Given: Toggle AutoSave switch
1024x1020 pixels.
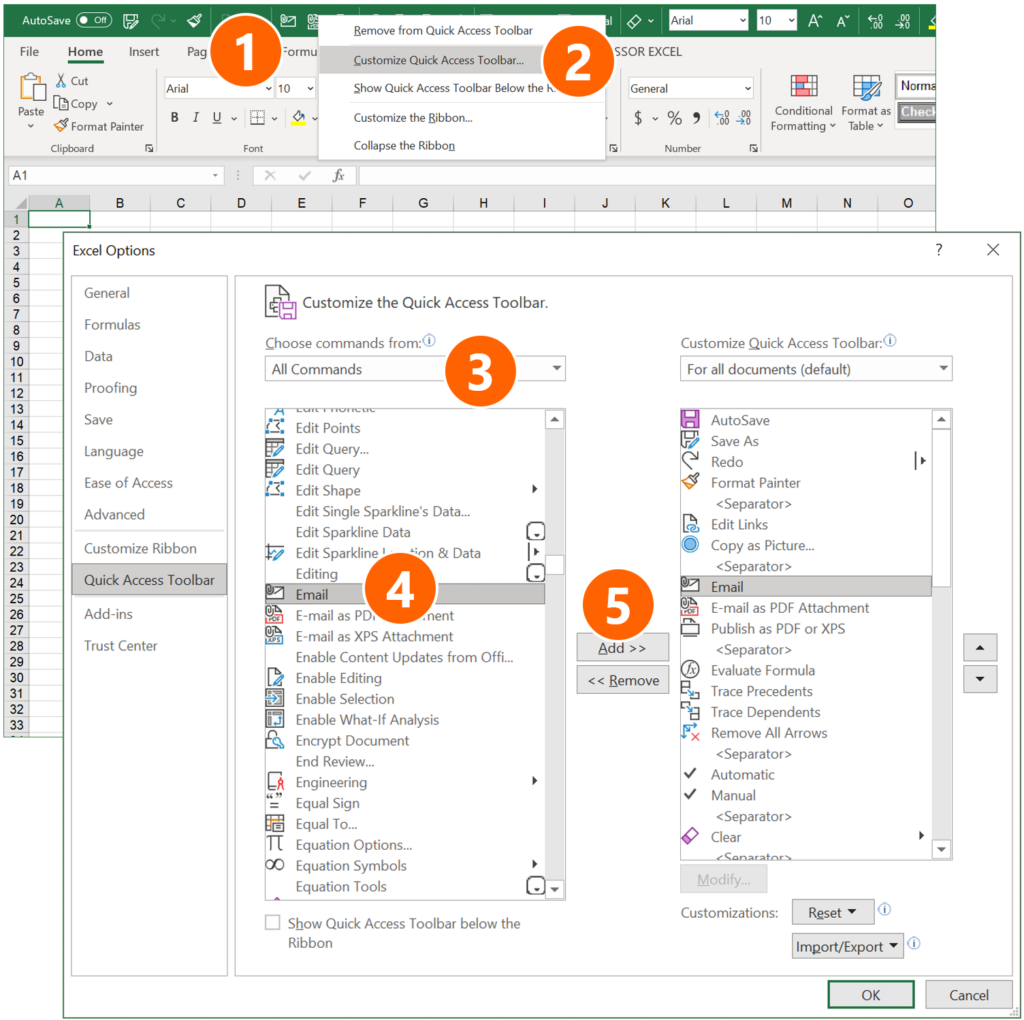Looking at the screenshot, I should [x=93, y=20].
